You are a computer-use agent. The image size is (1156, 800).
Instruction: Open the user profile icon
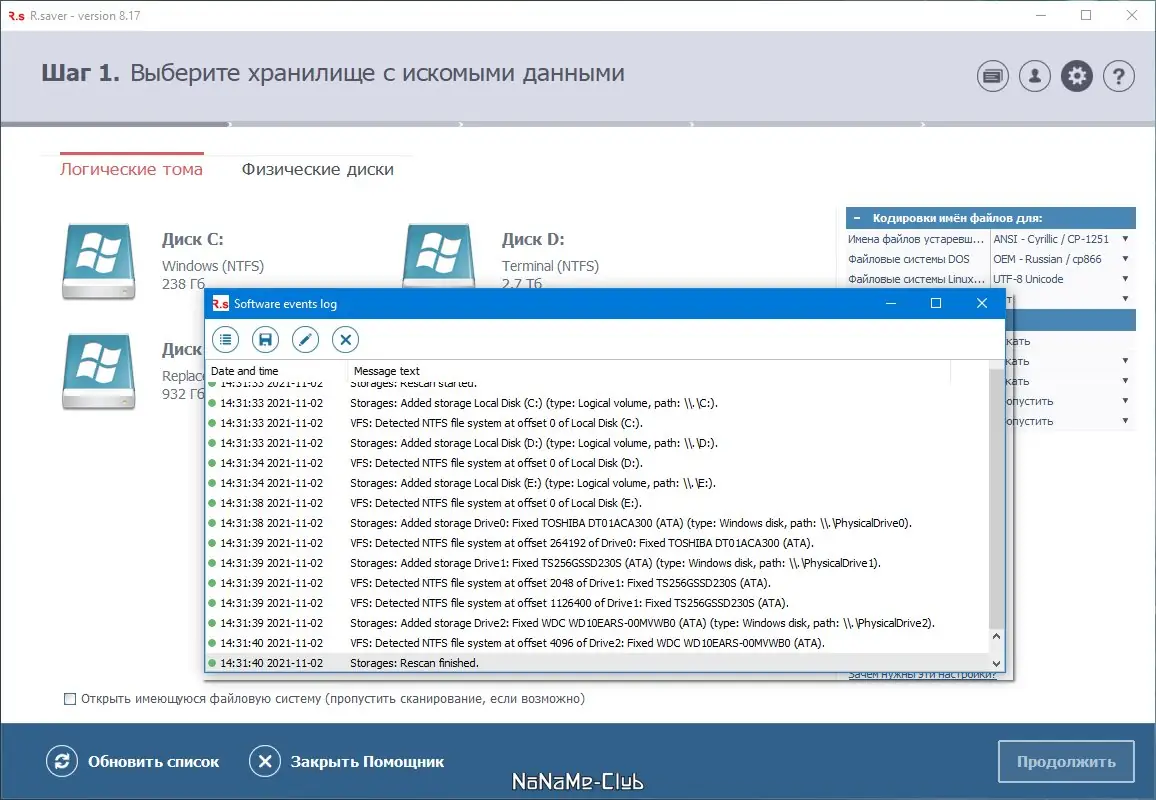(1035, 76)
